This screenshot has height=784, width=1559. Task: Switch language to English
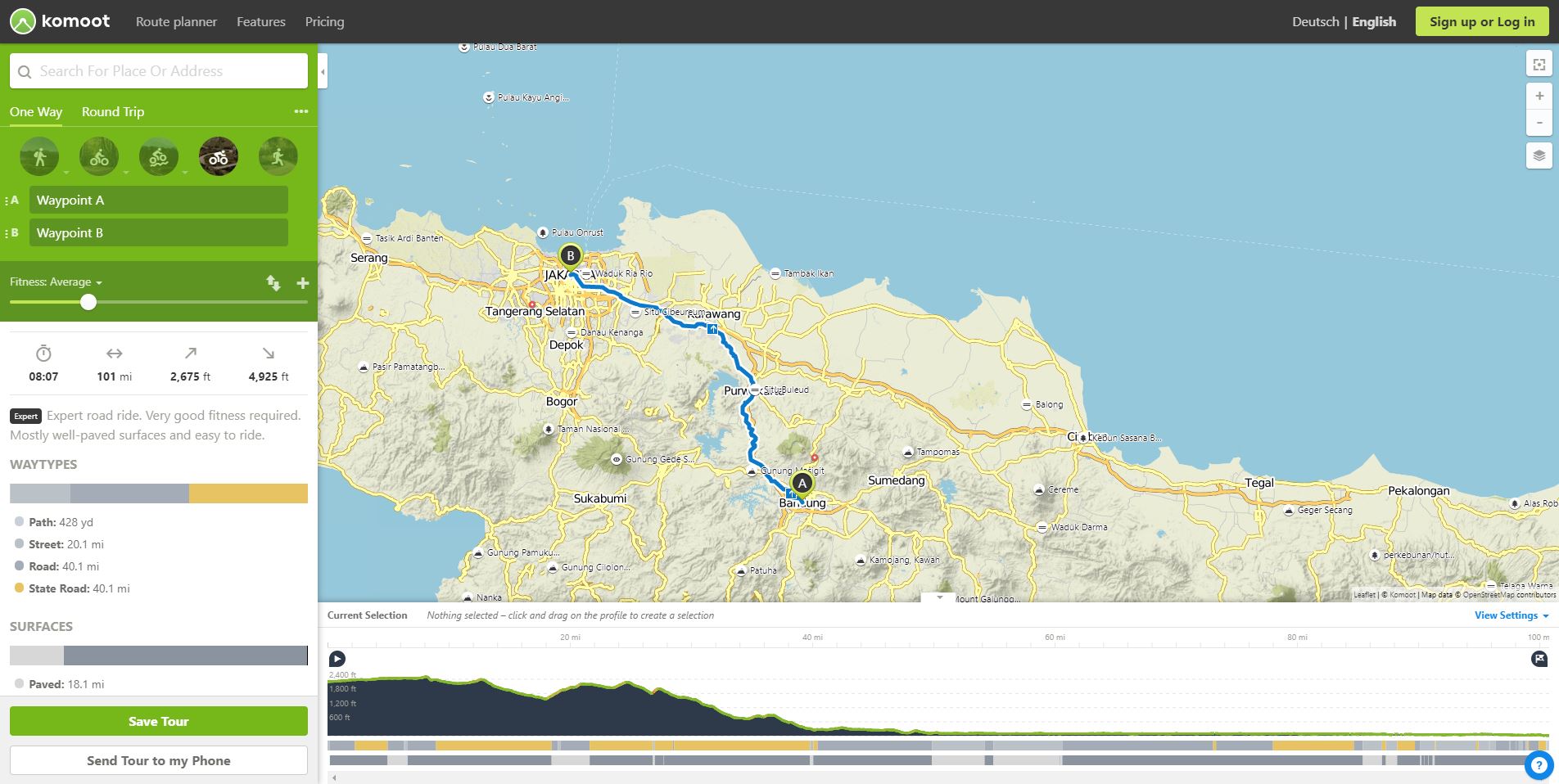pyautogui.click(x=1374, y=22)
